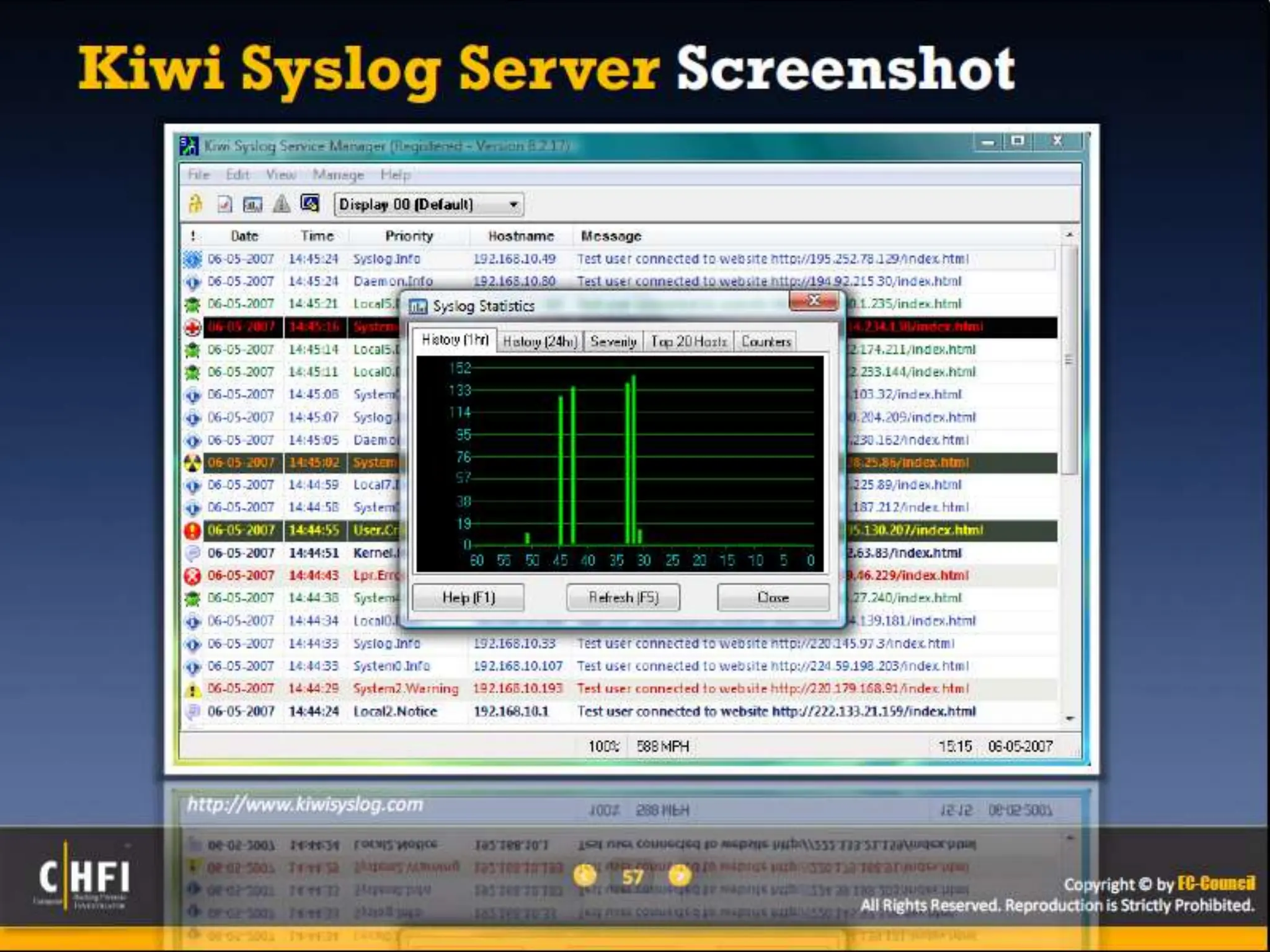This screenshot has height=952, width=1270.
Task: Click the info icon on 14:44:33 System0.Info row
Action: click(x=193, y=667)
